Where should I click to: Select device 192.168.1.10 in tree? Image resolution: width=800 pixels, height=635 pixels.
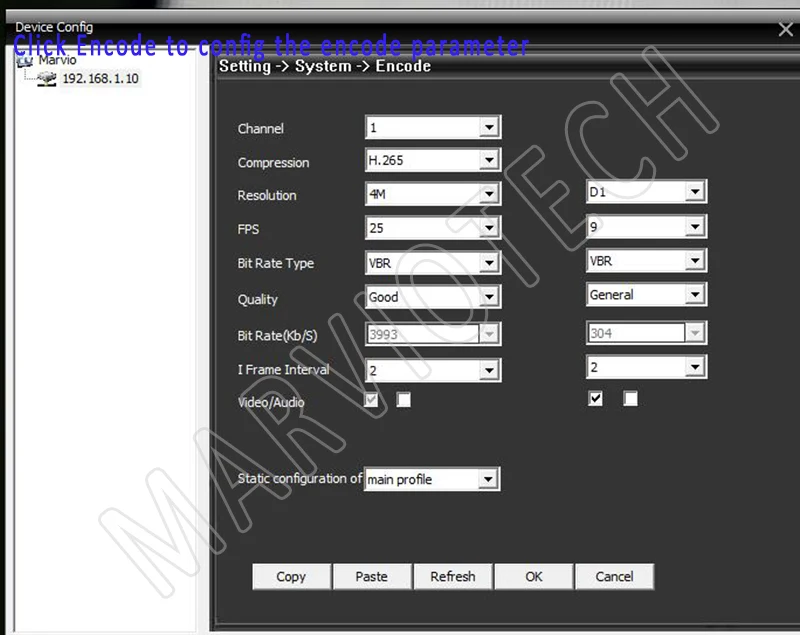point(101,79)
